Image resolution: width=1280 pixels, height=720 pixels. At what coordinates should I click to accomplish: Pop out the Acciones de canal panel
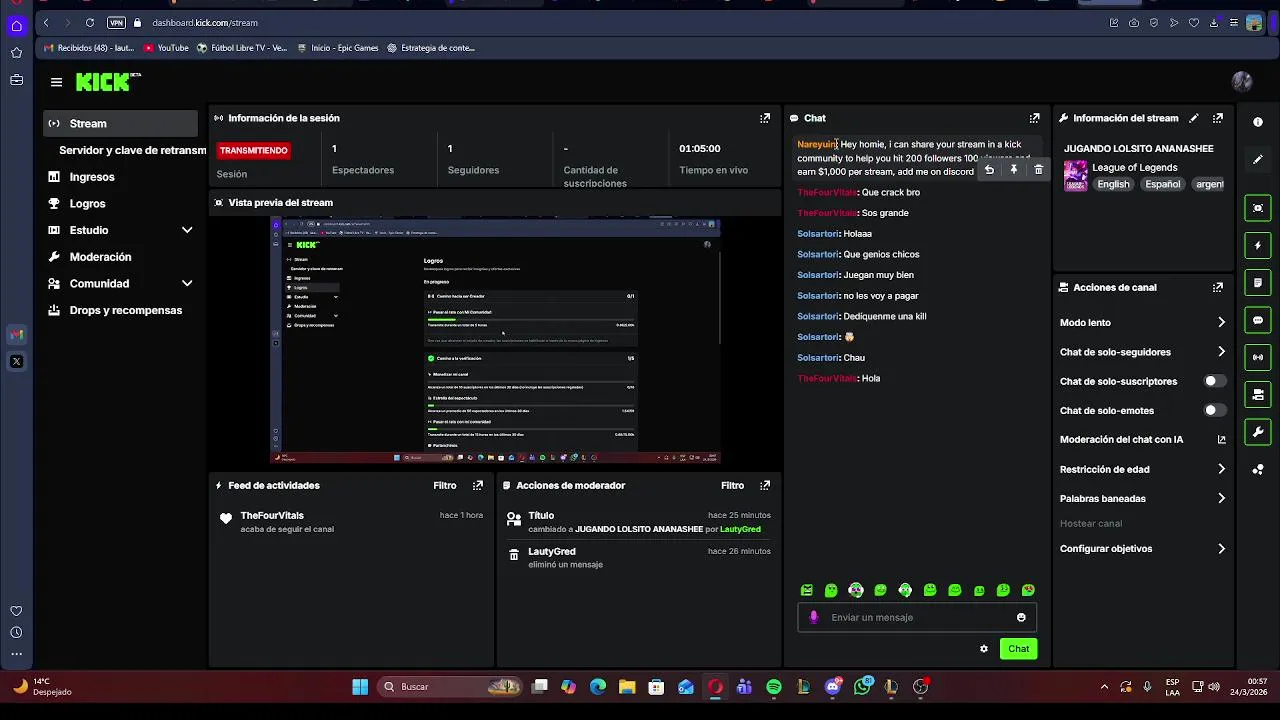point(1218,287)
